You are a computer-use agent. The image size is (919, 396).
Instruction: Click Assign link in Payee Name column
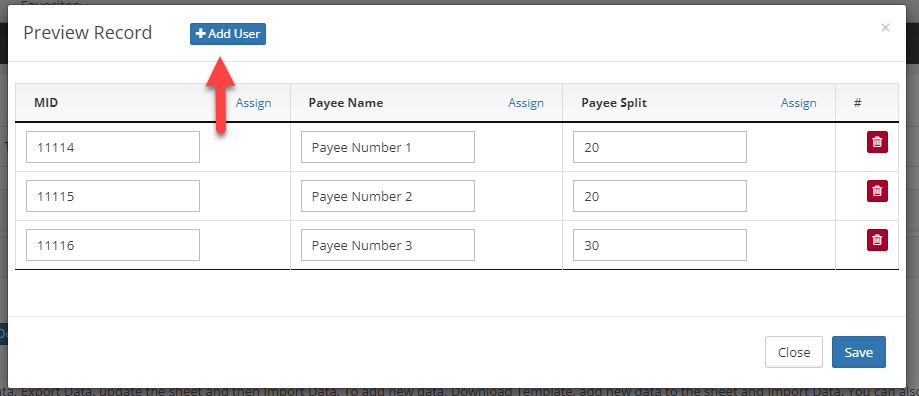coord(526,103)
